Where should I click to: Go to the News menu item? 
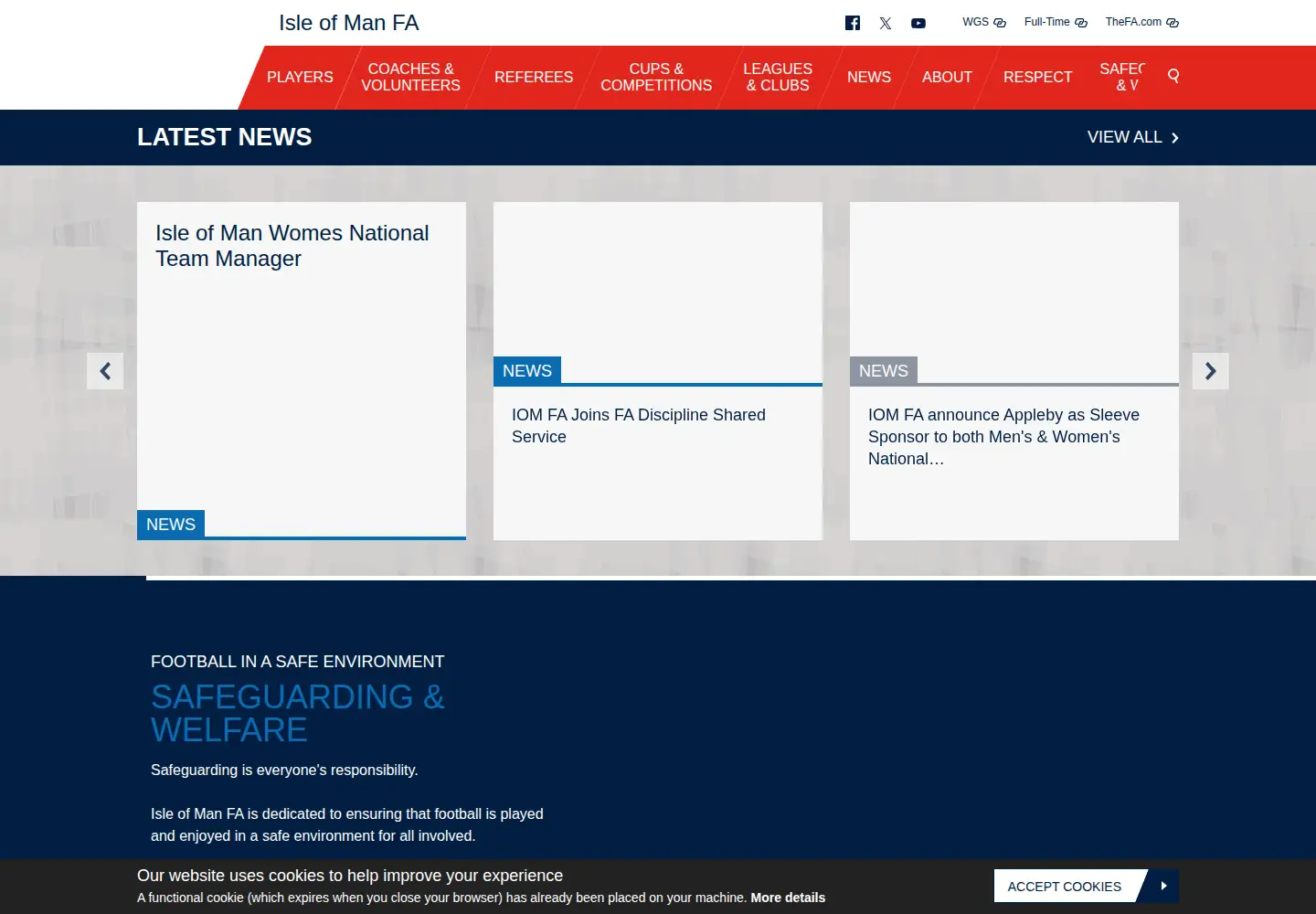869,77
